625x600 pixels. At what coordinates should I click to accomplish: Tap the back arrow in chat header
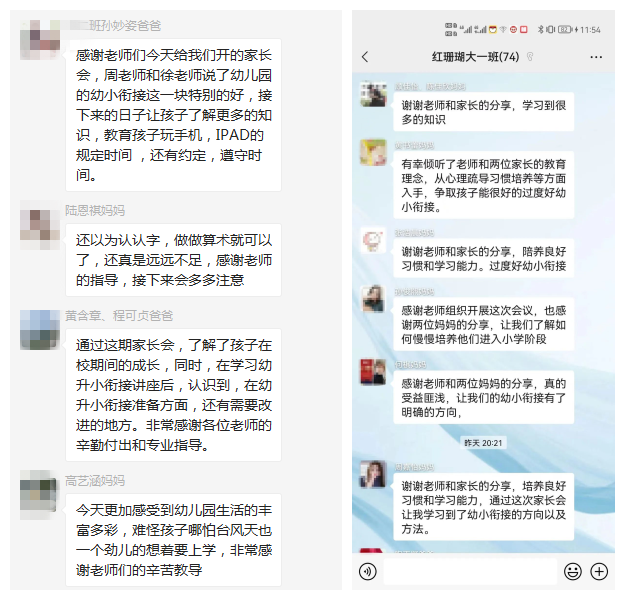tap(365, 57)
